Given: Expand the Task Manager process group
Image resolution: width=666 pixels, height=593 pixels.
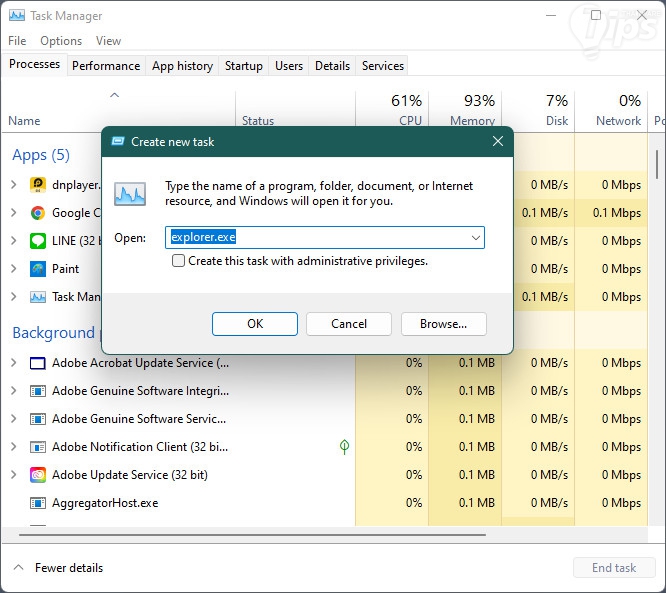Looking at the screenshot, I should (x=14, y=297).
